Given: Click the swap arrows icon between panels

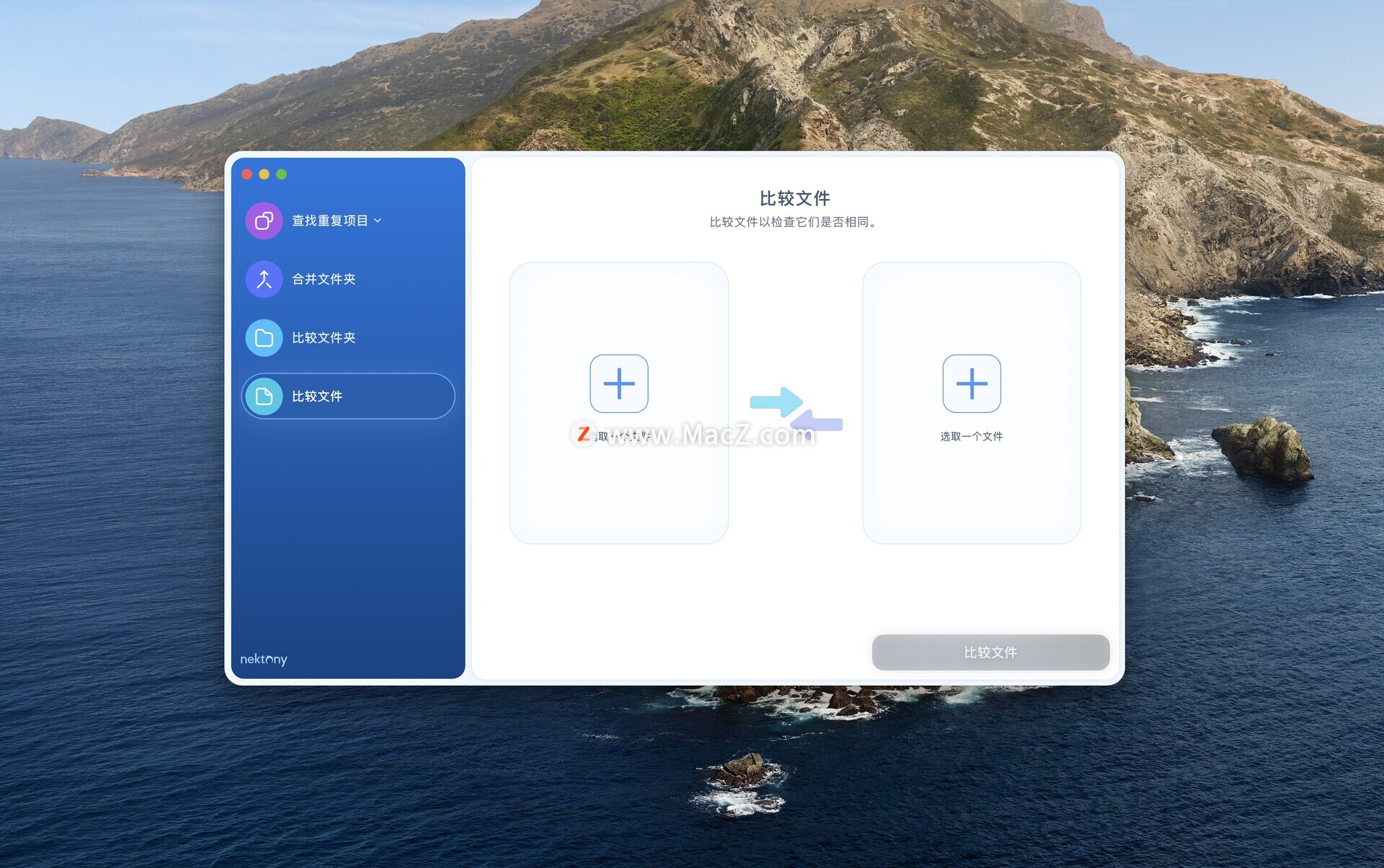Looking at the screenshot, I should [x=795, y=409].
